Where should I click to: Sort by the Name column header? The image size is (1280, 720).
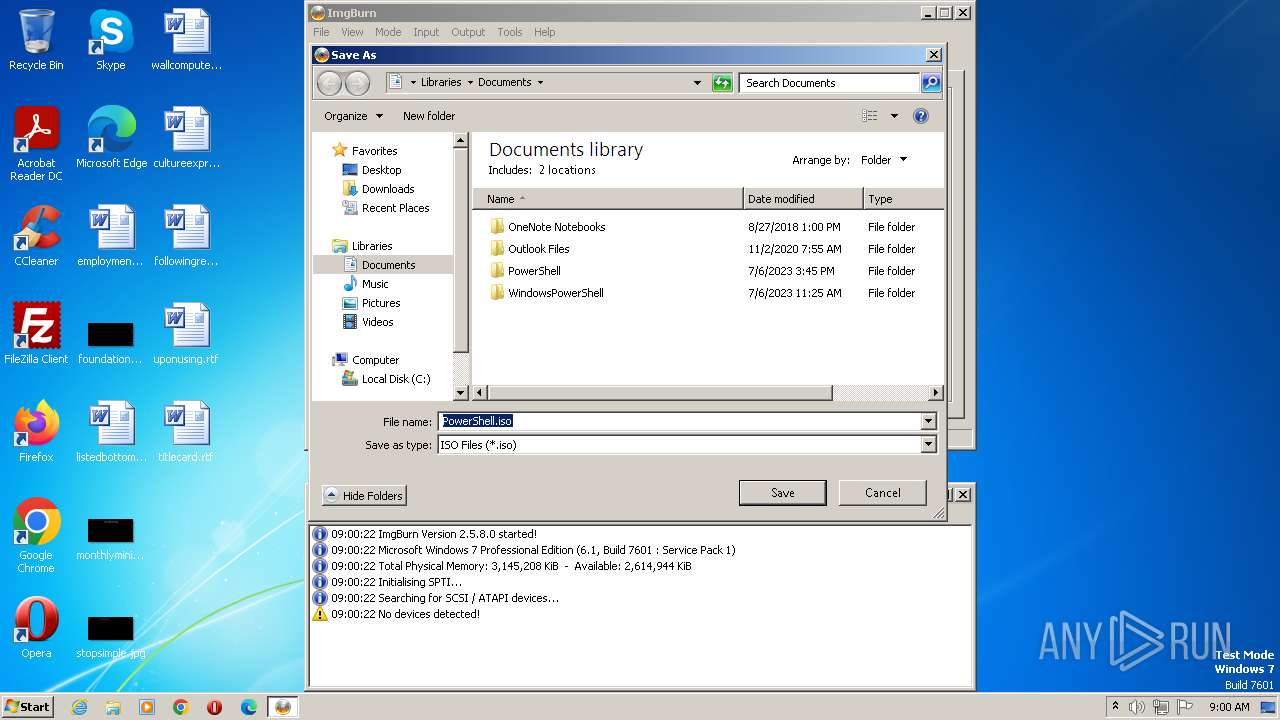click(608, 199)
